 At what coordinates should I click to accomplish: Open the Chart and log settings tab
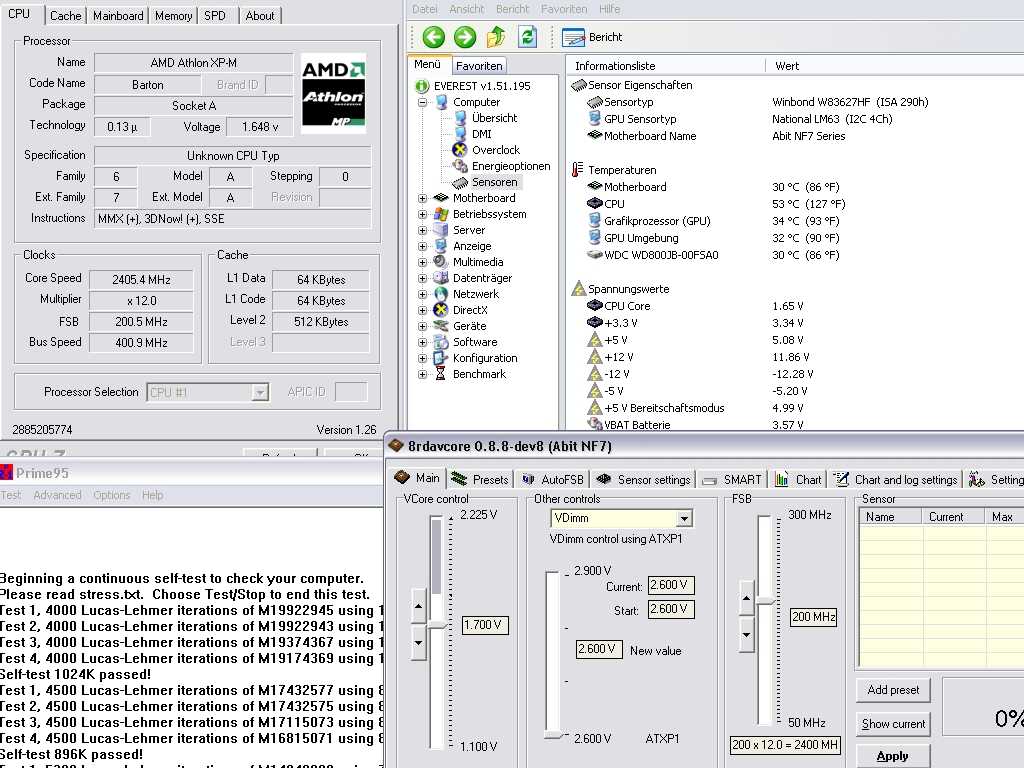tap(896, 479)
